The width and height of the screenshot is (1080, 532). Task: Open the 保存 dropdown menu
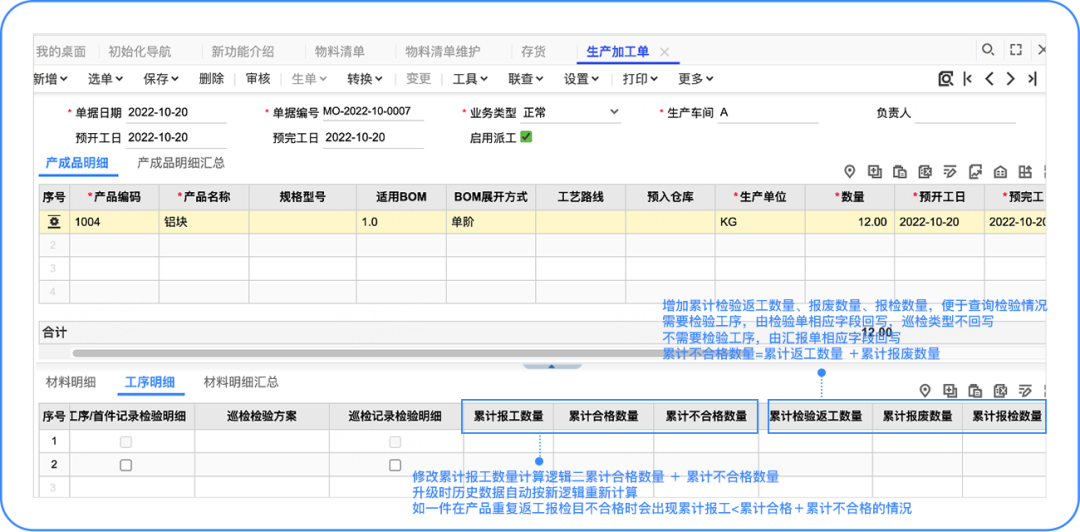(x=160, y=79)
